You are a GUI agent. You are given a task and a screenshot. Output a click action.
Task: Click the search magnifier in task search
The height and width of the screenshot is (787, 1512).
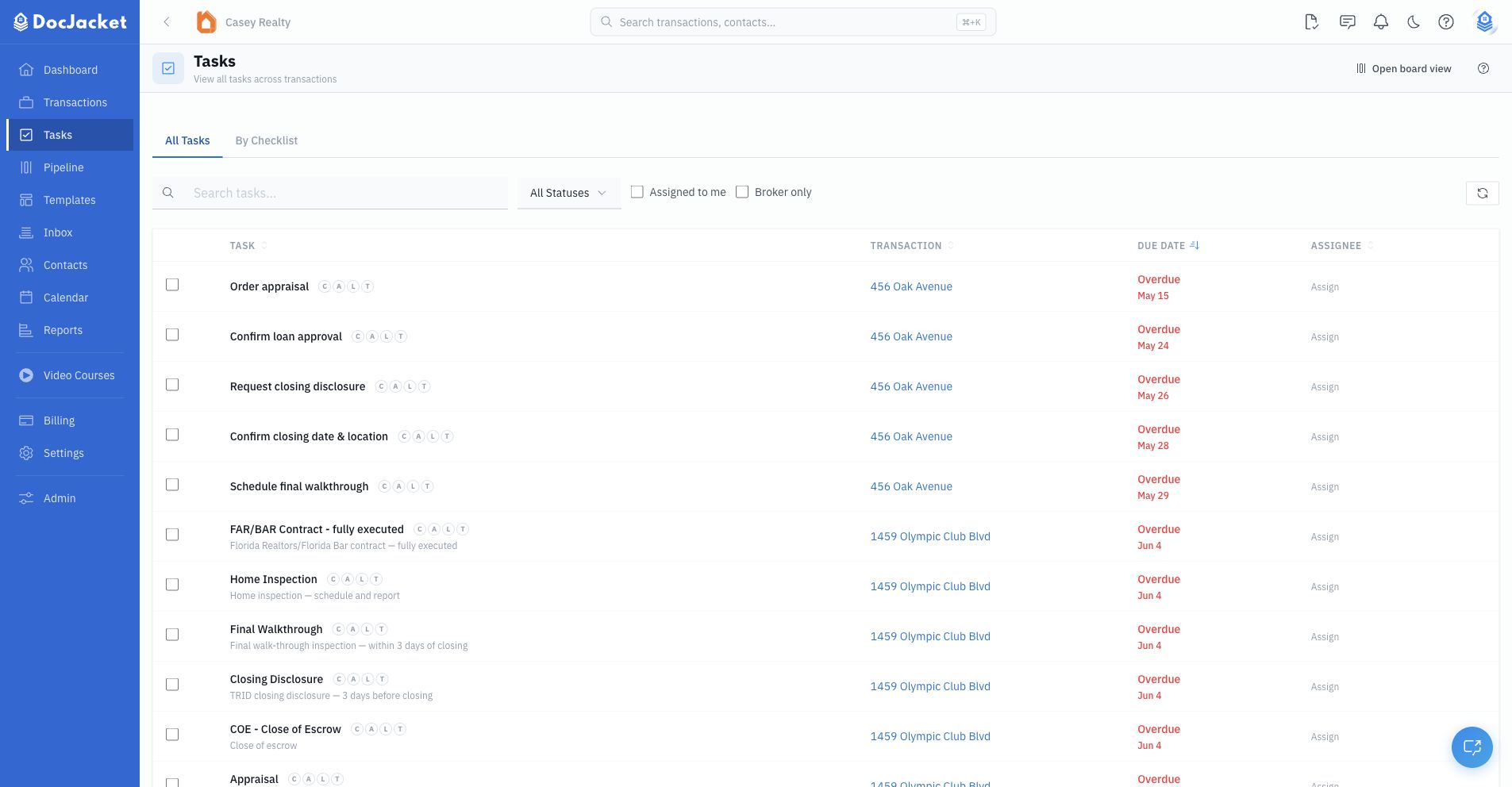168,193
